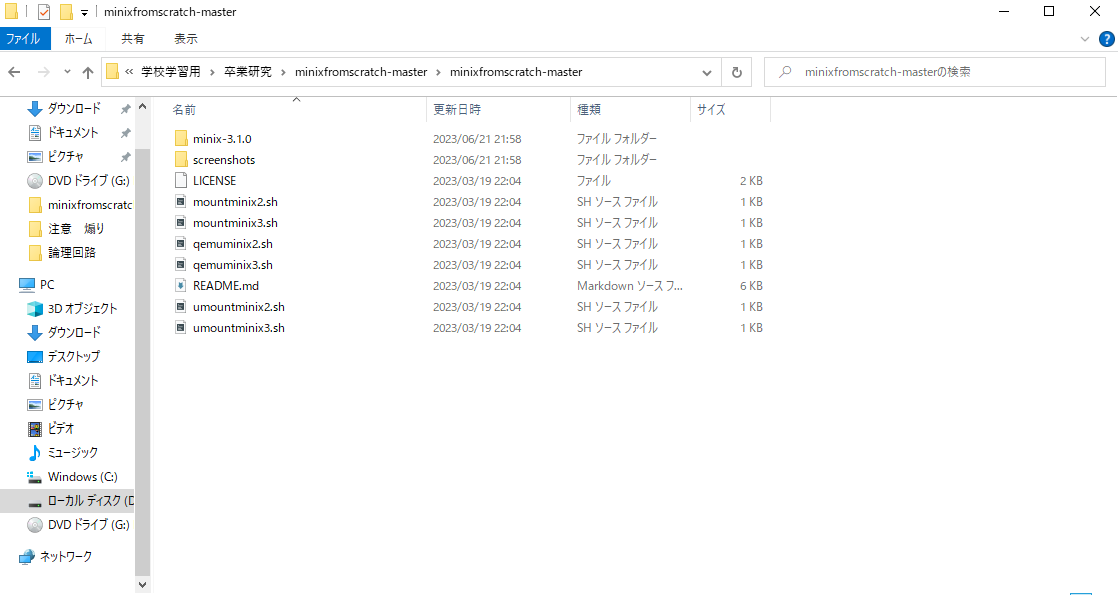
Task: Click the New Folder quick access icon
Action: click(x=66, y=11)
